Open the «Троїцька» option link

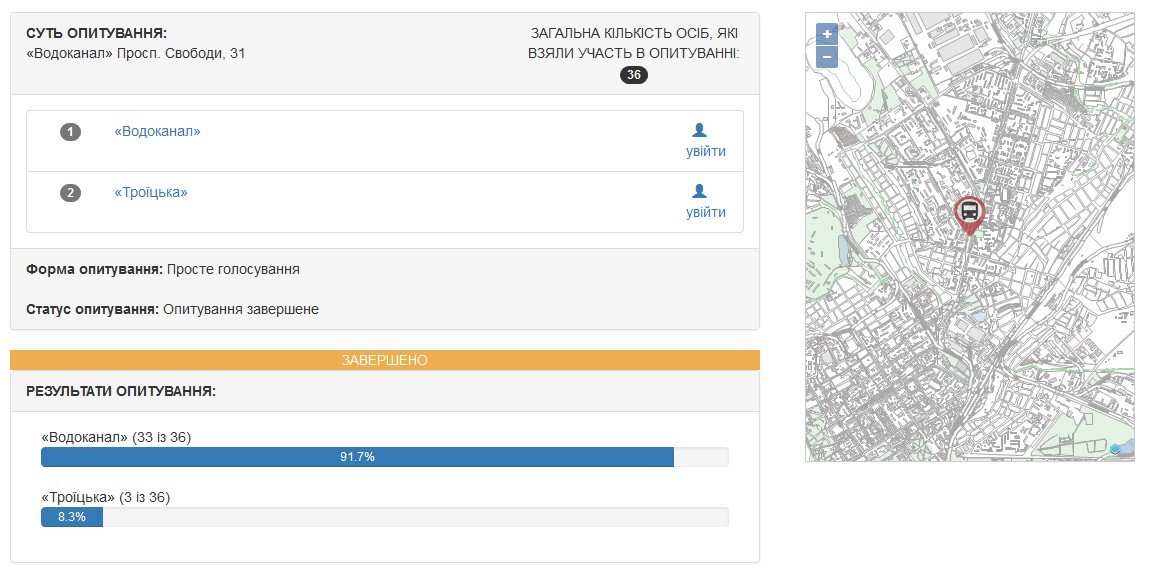click(x=151, y=192)
